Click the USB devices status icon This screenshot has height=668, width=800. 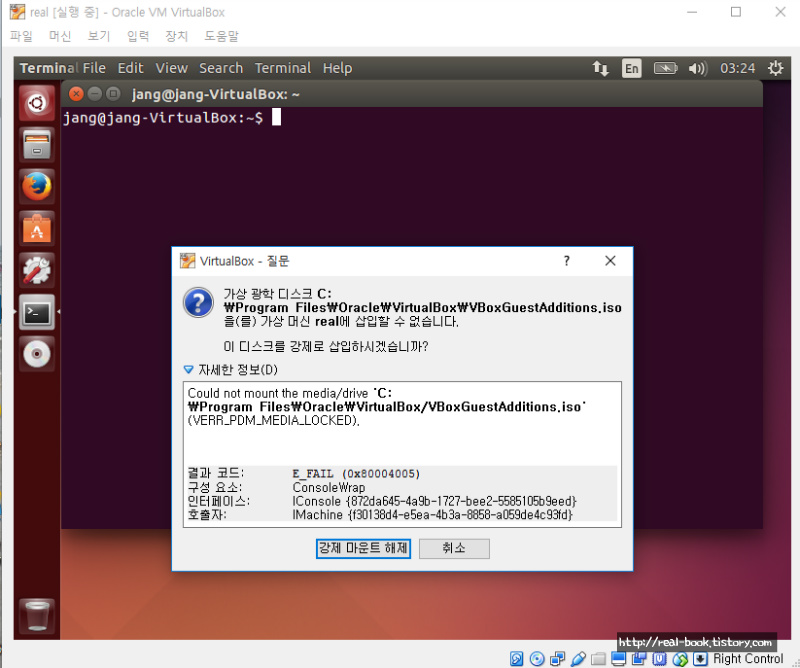[578, 659]
